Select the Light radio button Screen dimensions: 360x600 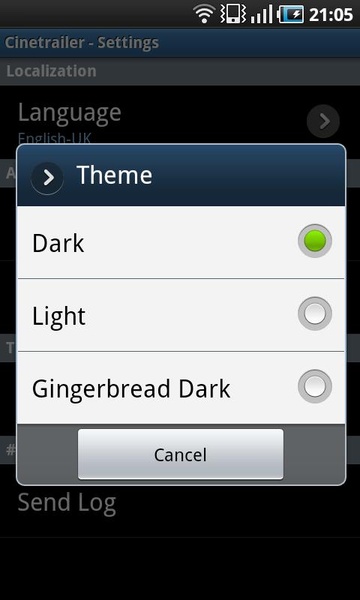point(314,314)
